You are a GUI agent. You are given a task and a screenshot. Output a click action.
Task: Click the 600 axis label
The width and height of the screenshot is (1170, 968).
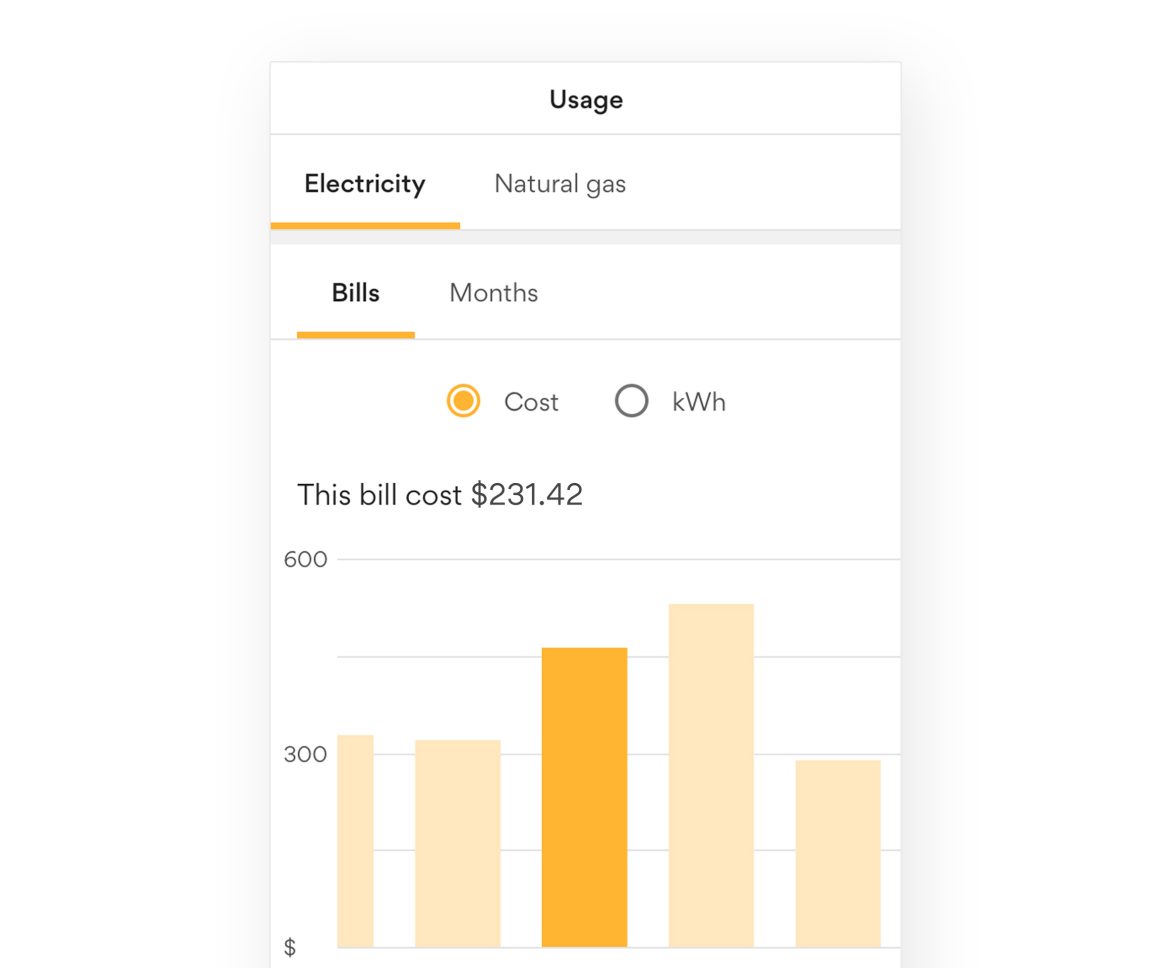pos(308,559)
